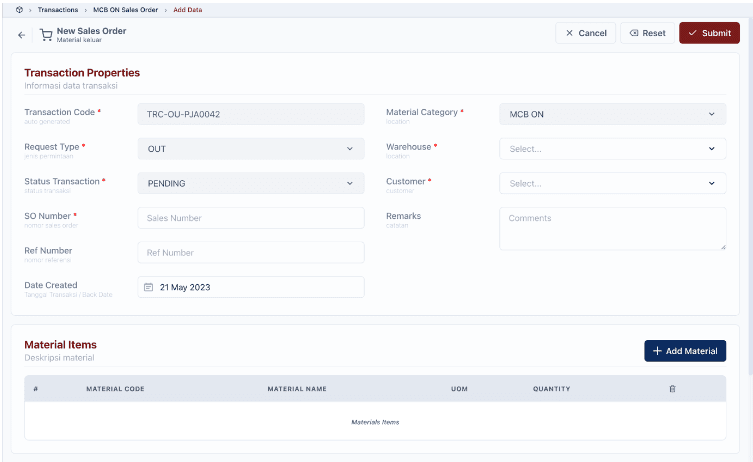Cancel the new sales order
Image resolution: width=753 pixels, height=462 pixels.
pos(585,33)
